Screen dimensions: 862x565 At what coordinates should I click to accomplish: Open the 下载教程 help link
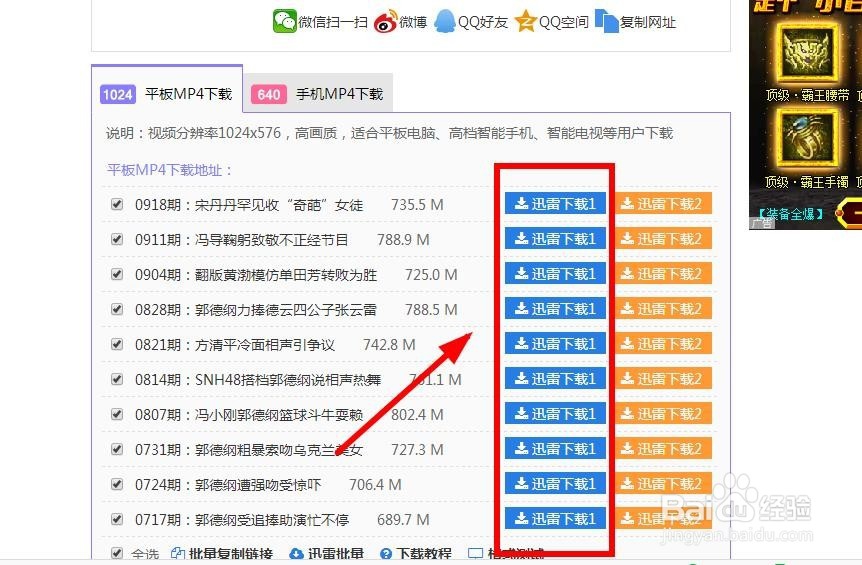pos(416,553)
